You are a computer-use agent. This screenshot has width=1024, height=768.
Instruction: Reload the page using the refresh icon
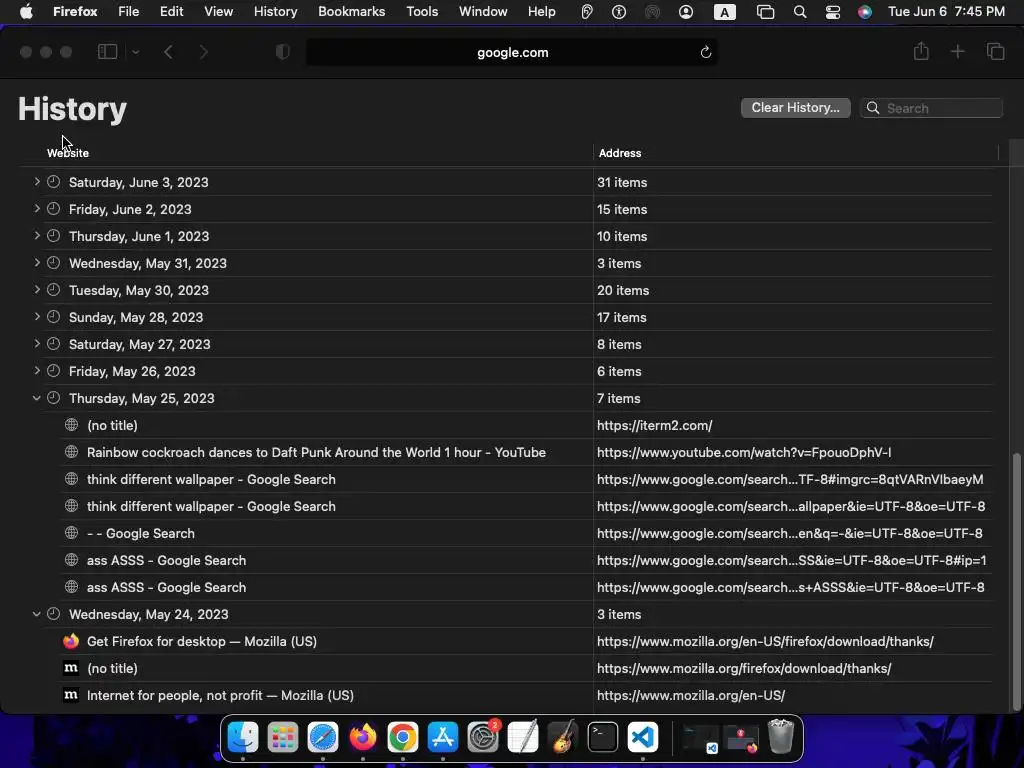click(705, 52)
